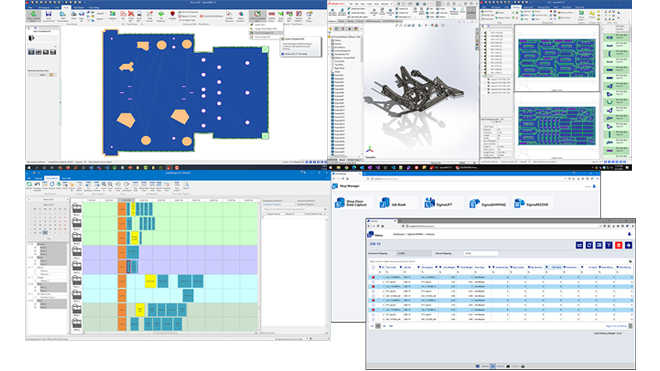The width and height of the screenshot is (660, 371).
Task: Open the Description column filter dropdown
Action: point(436,267)
